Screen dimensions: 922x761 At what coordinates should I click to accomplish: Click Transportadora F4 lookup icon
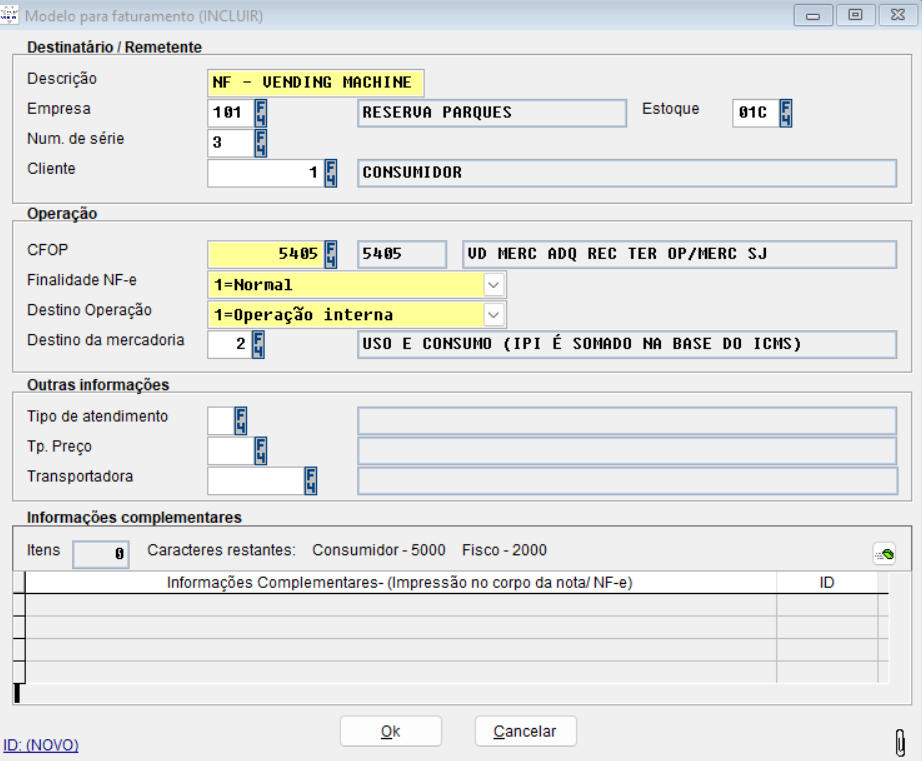point(310,481)
